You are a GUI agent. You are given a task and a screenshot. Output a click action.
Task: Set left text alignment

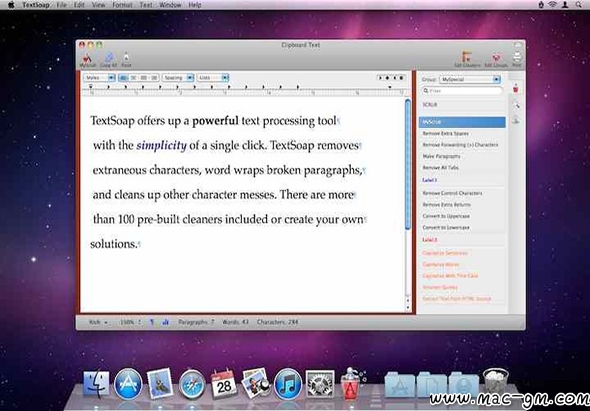click(x=123, y=78)
